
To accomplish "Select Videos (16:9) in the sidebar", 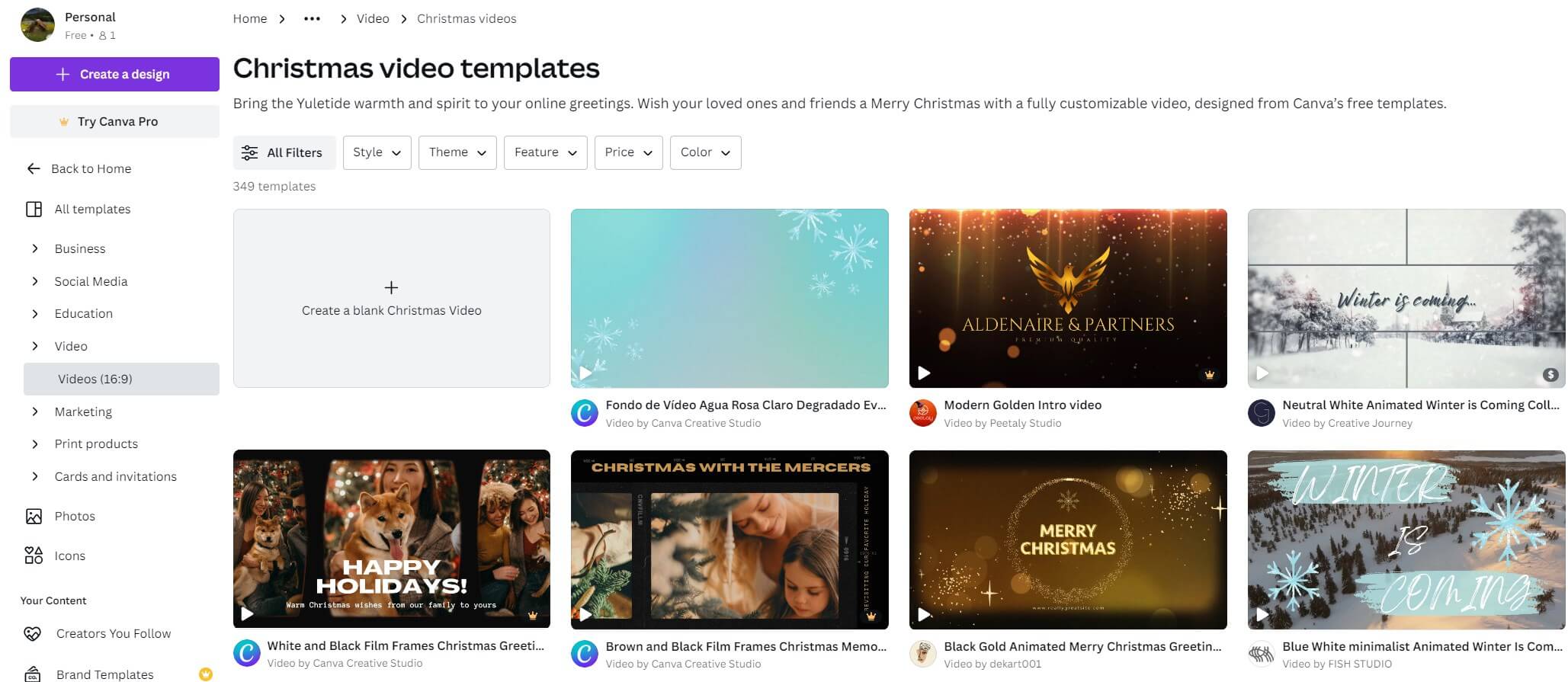I will pos(121,379).
